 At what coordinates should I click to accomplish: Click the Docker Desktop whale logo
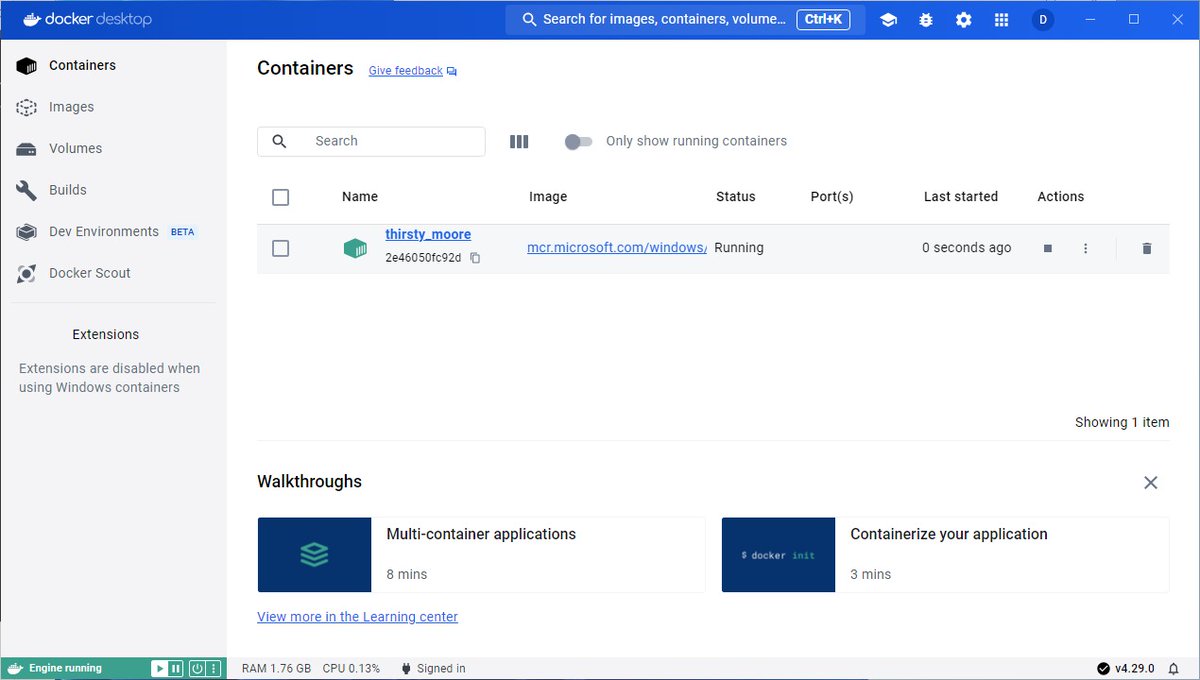(30, 19)
